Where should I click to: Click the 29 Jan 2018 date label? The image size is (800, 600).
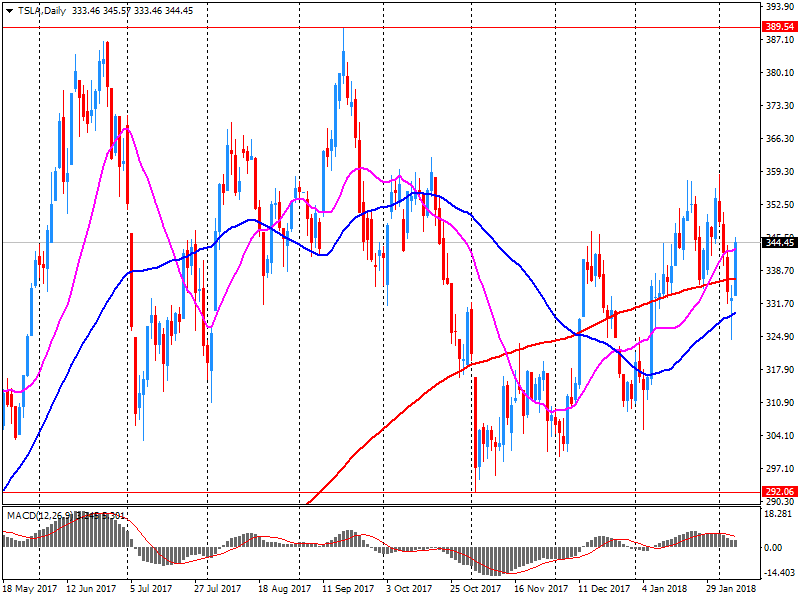(731, 589)
